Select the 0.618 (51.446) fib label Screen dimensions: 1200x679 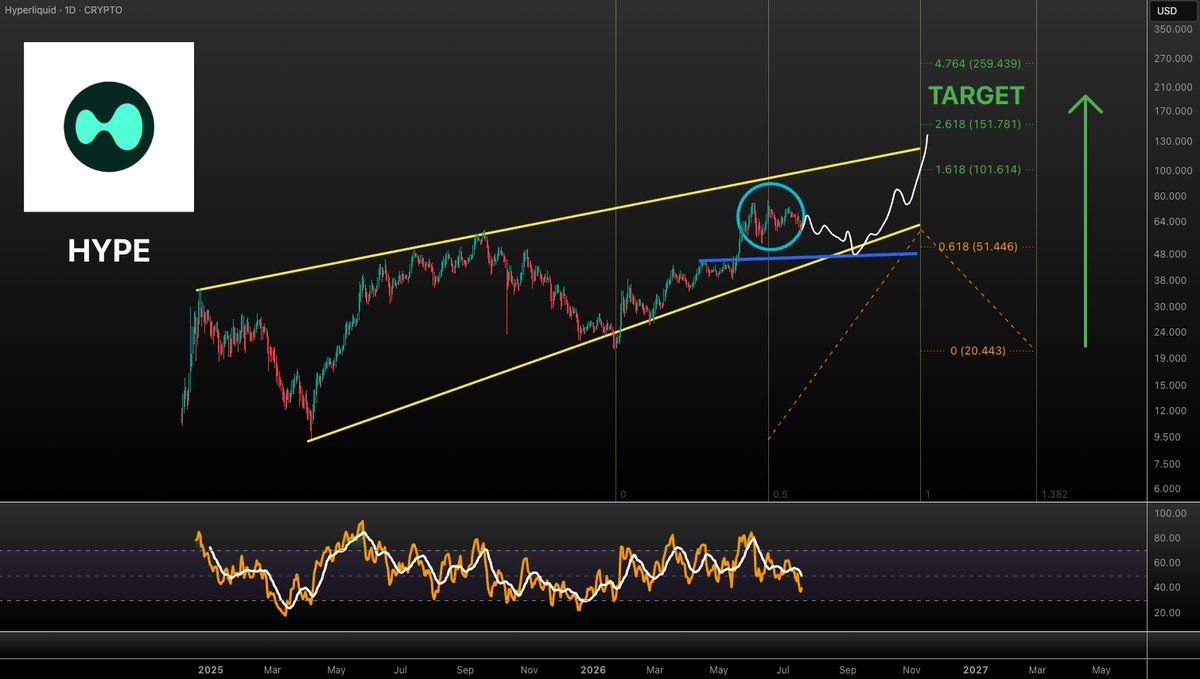pyautogui.click(x=977, y=246)
